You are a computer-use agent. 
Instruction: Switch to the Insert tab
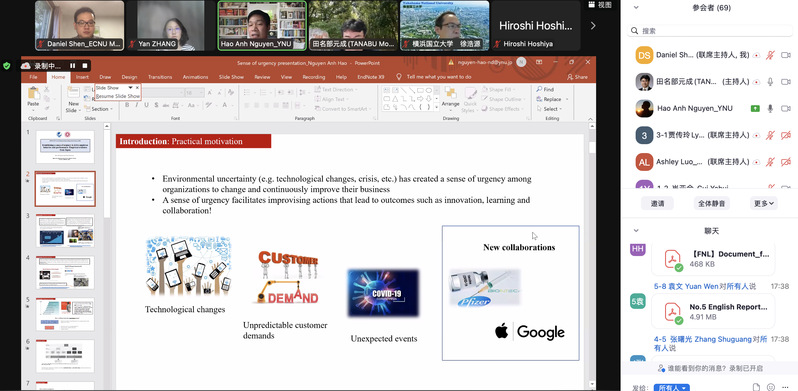82,77
